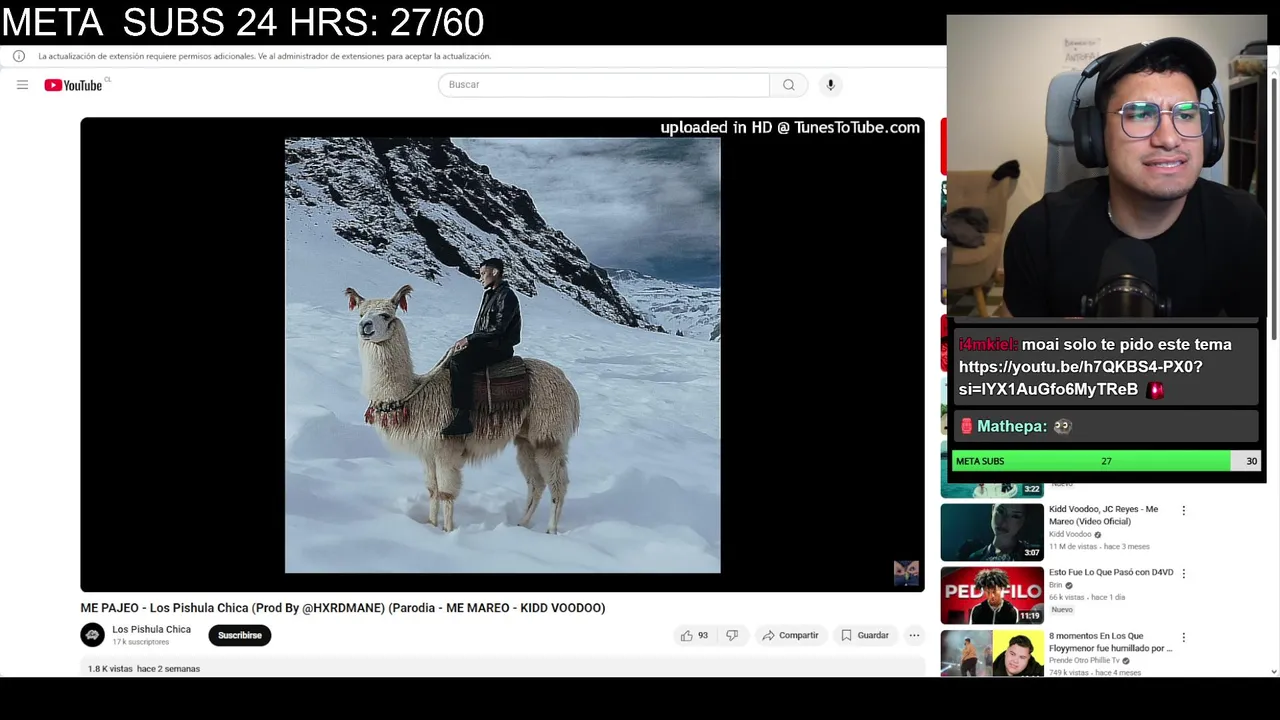The height and width of the screenshot is (720, 1280).
Task: Go to the YouTube home logo
Action: 73,85
